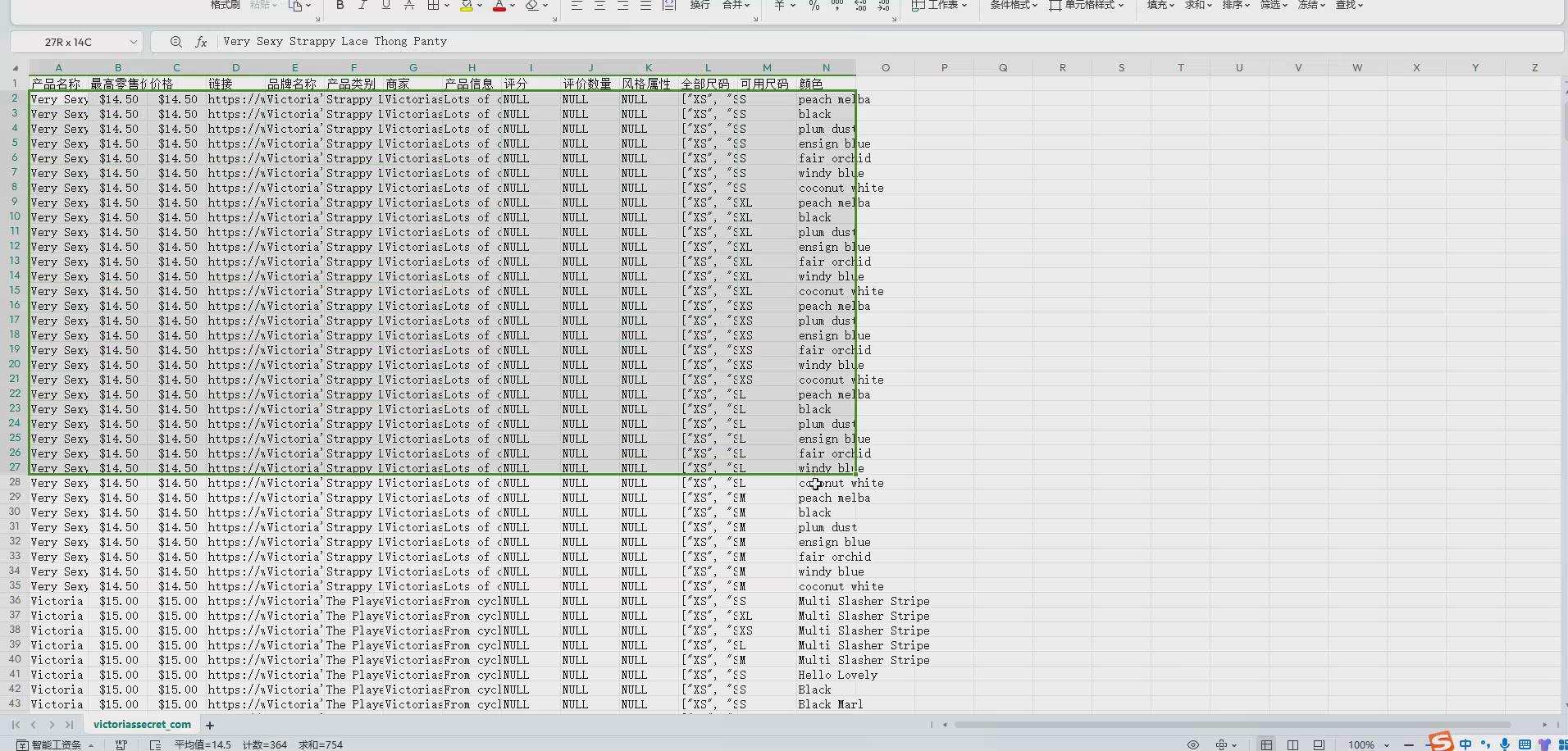Apply strikethrough to the selection
The height and width of the screenshot is (751, 1568).
(x=408, y=5)
